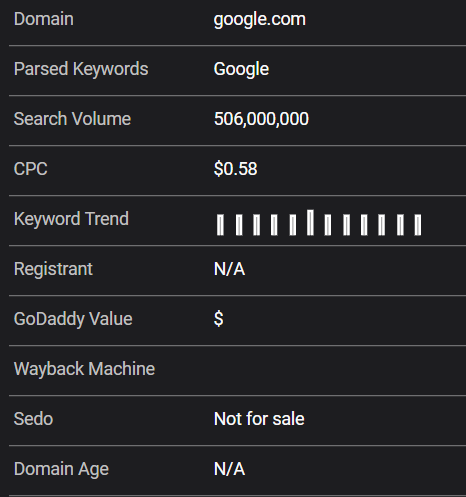Click the google.com domain value
Viewport: 466px width, 497px height.
point(260,20)
